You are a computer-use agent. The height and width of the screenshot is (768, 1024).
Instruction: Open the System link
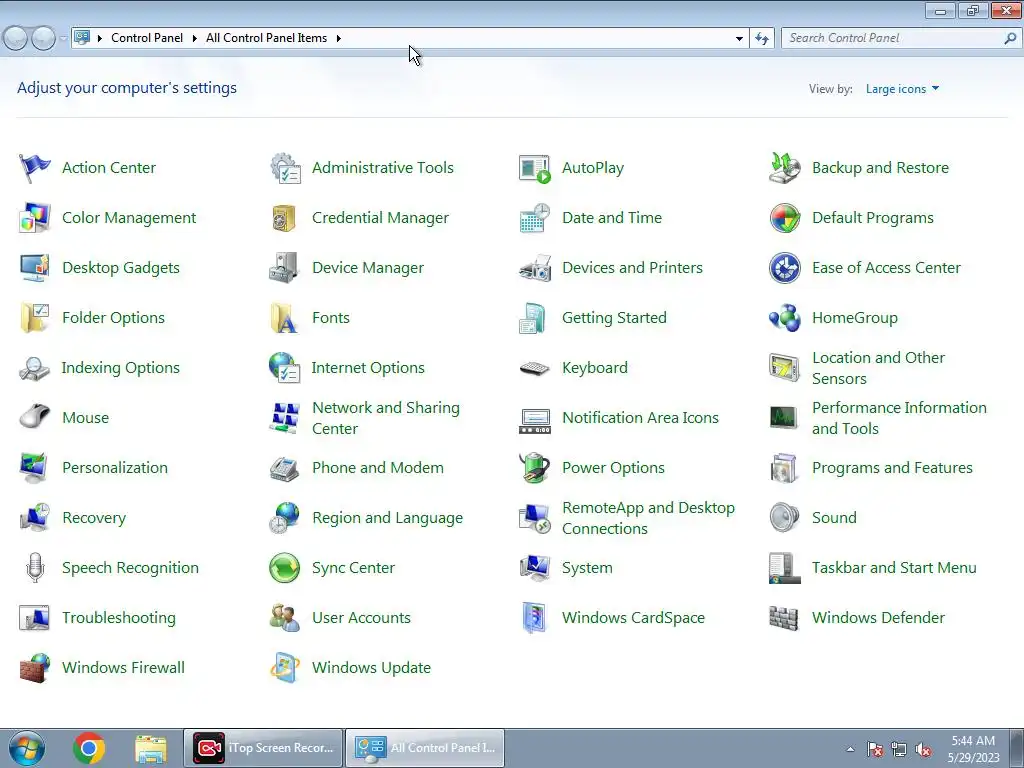coord(587,568)
